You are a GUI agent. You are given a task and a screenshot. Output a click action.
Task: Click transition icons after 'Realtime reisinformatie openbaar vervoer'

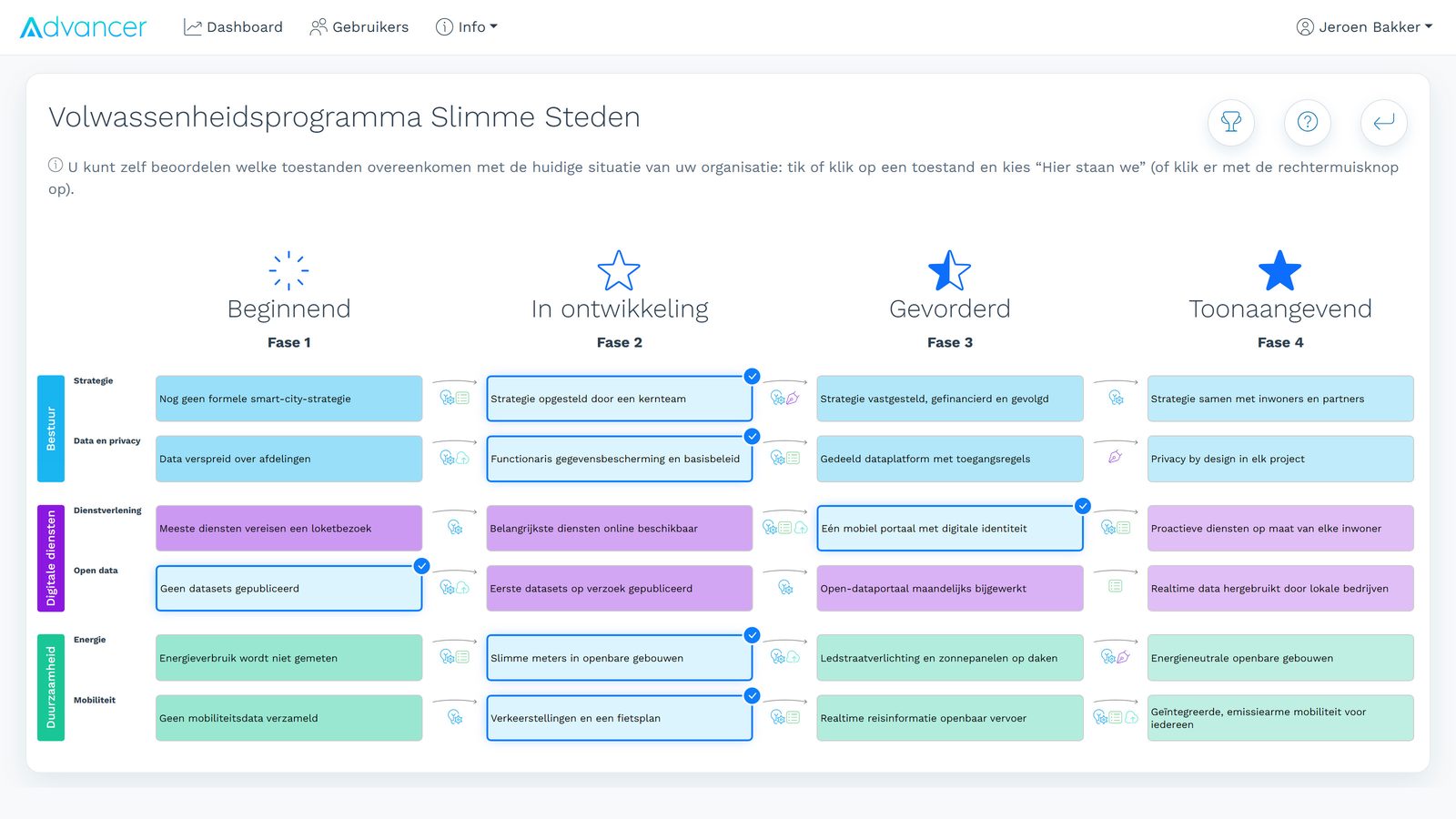(1116, 717)
